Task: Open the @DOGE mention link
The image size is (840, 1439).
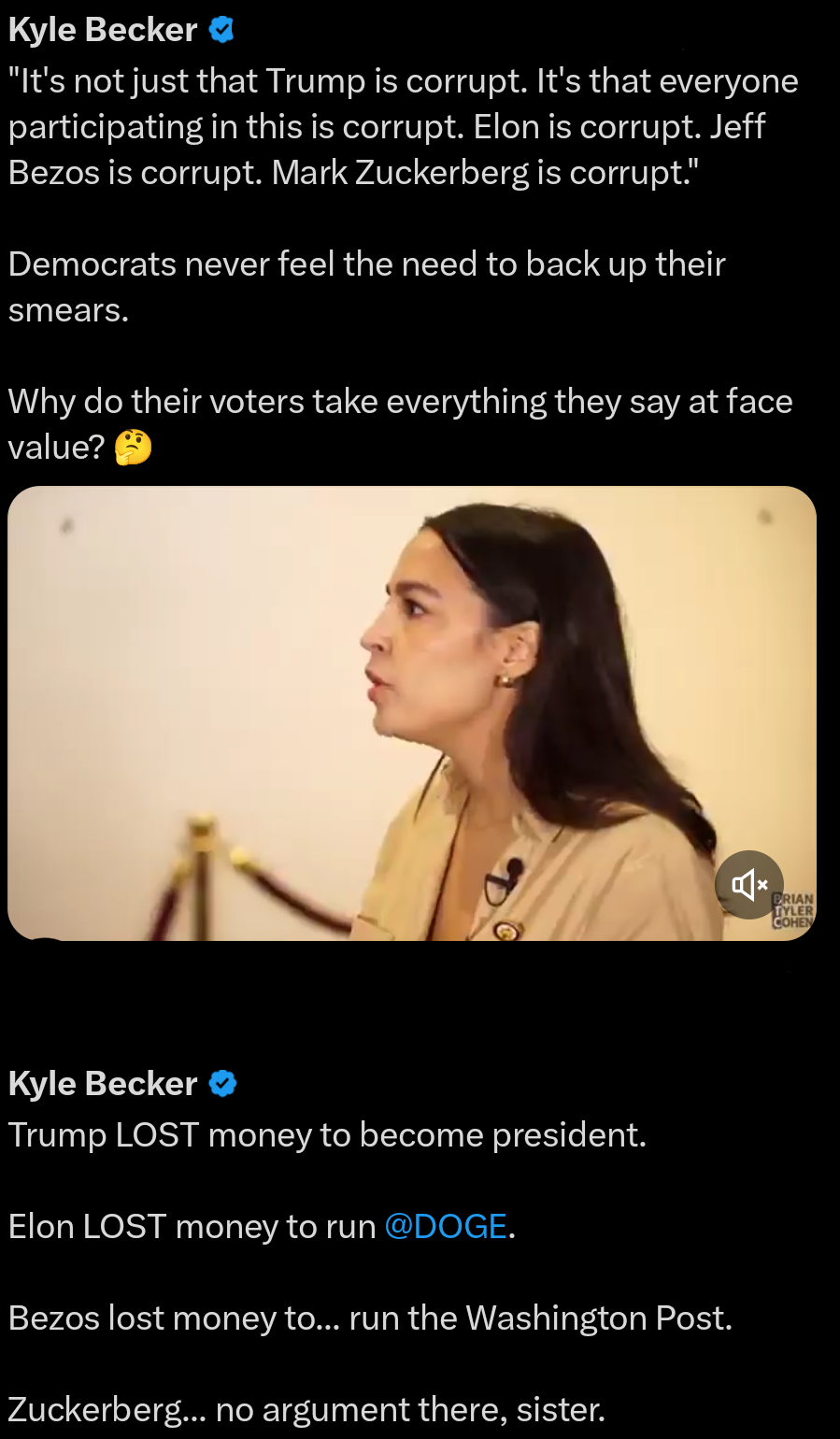Action: (446, 1226)
